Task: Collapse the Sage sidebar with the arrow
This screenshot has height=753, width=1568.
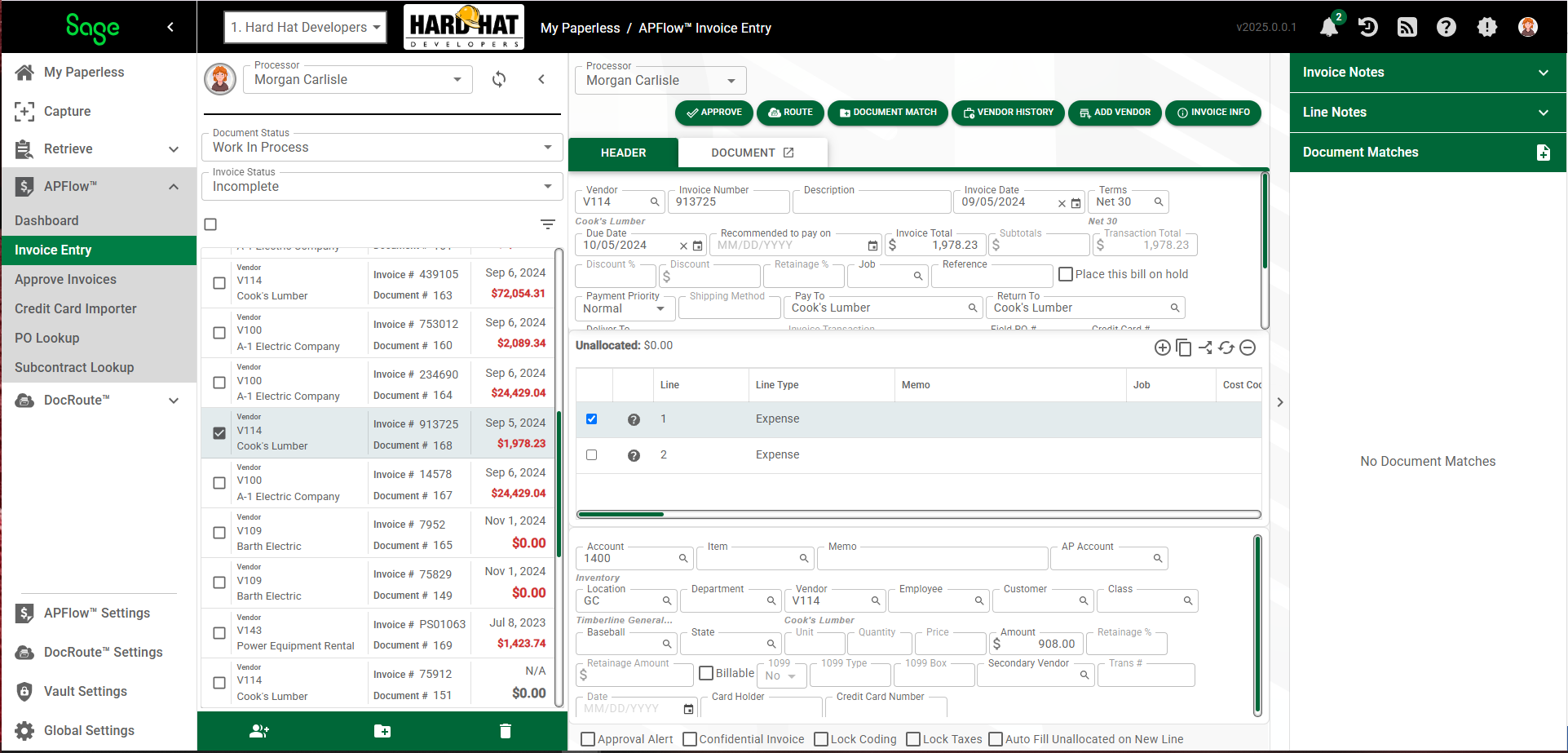Action: (x=170, y=27)
